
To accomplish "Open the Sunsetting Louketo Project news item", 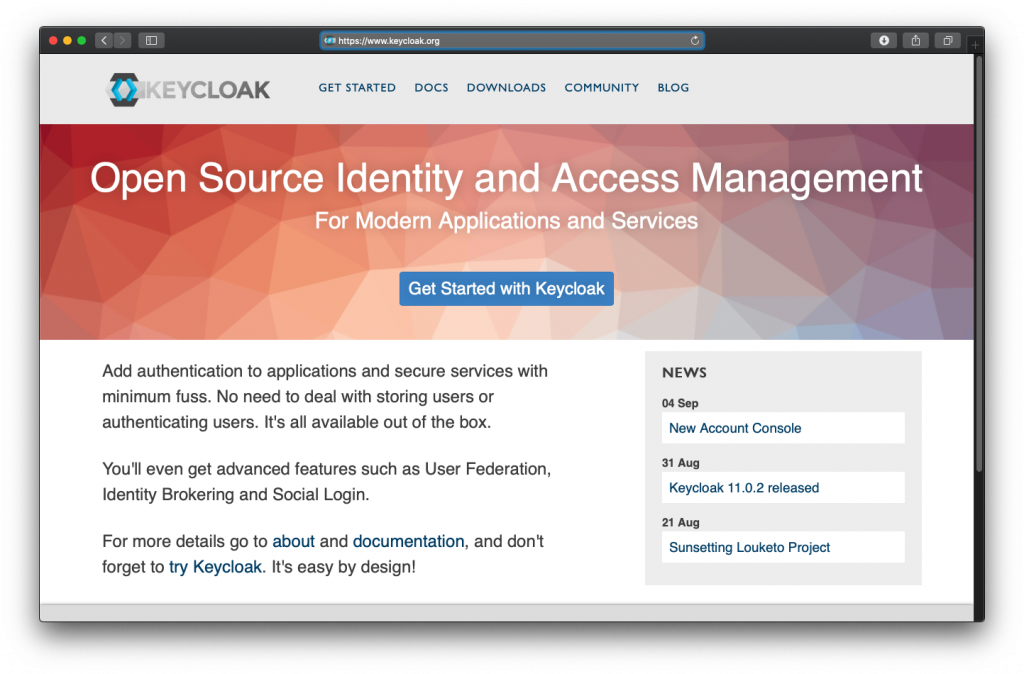I will tap(783, 547).
